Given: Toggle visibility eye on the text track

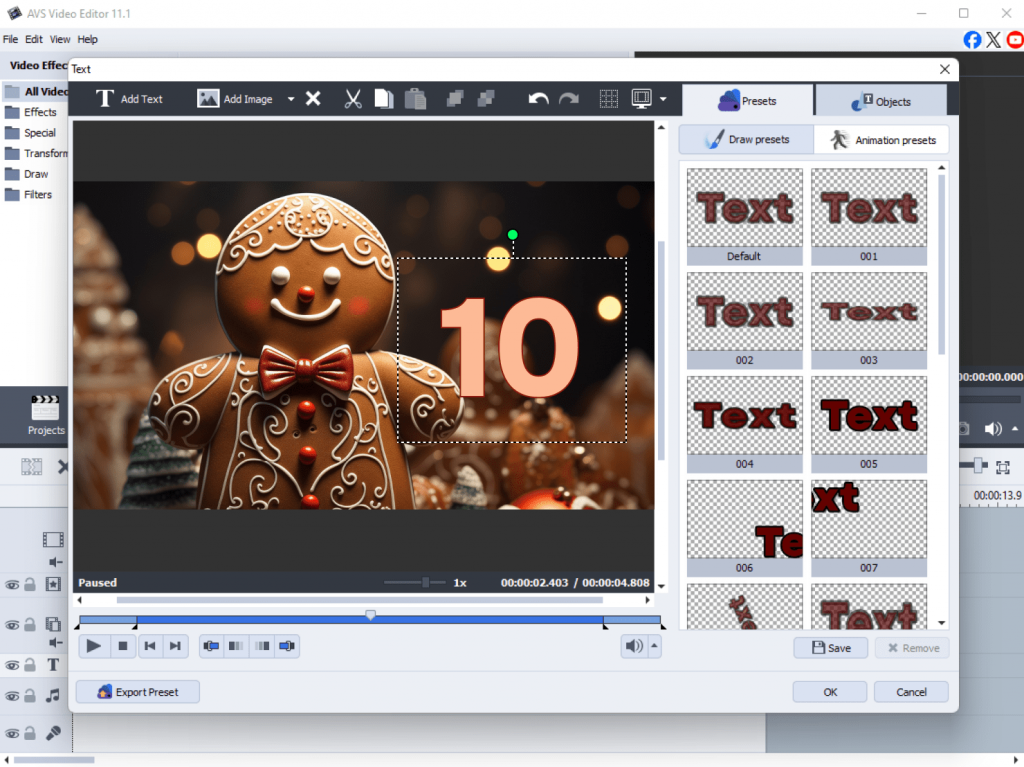Looking at the screenshot, I should pyautogui.click(x=13, y=665).
